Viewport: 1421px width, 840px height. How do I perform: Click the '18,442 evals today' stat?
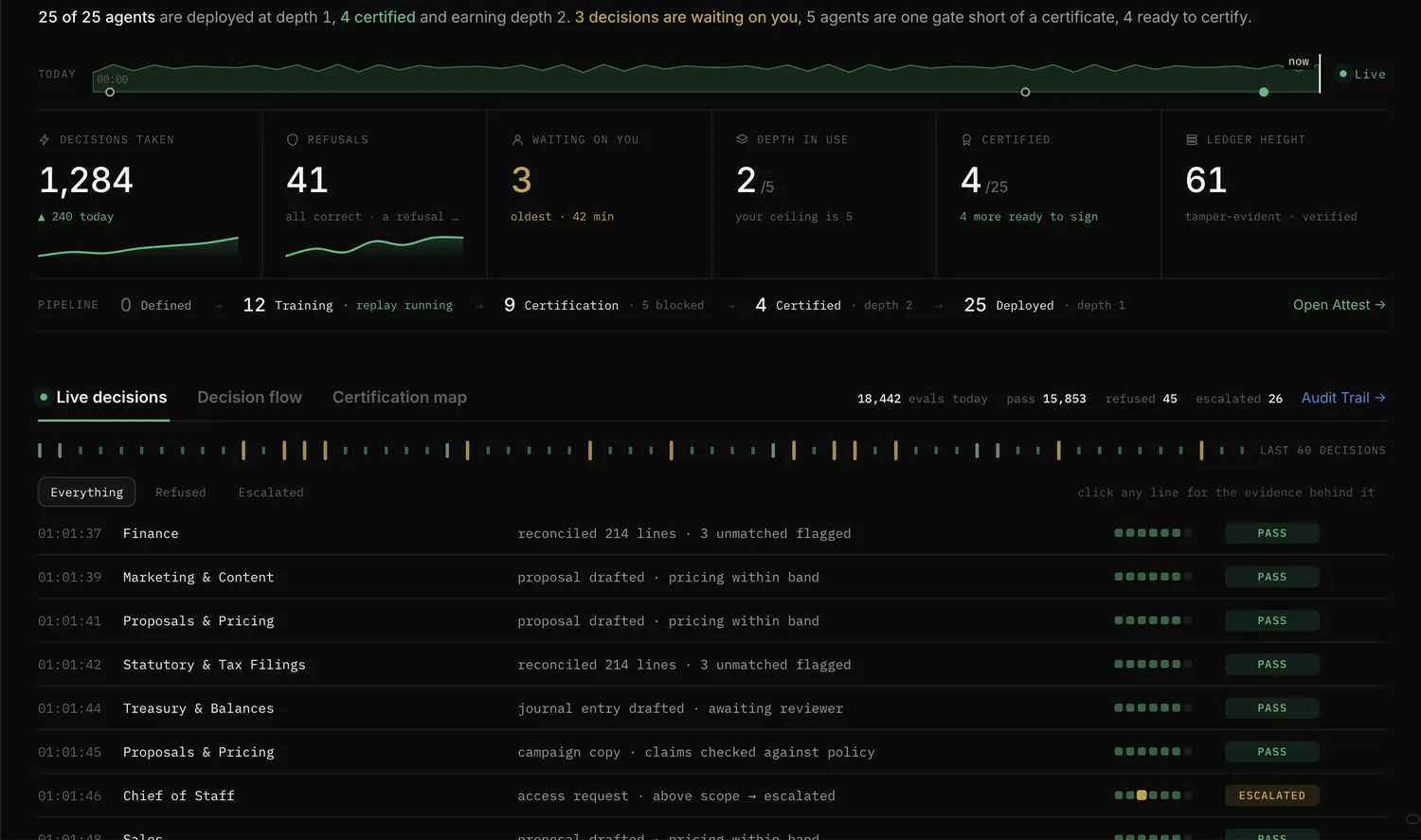click(x=923, y=399)
